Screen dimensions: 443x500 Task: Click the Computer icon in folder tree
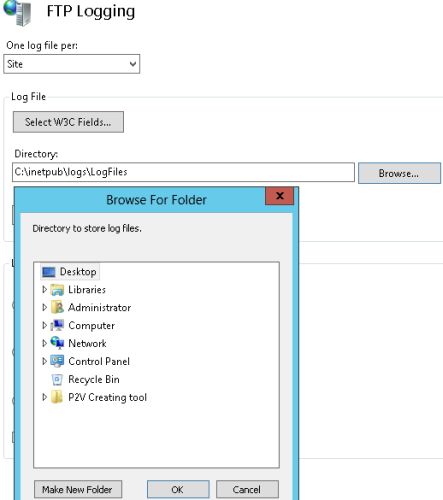click(x=57, y=325)
